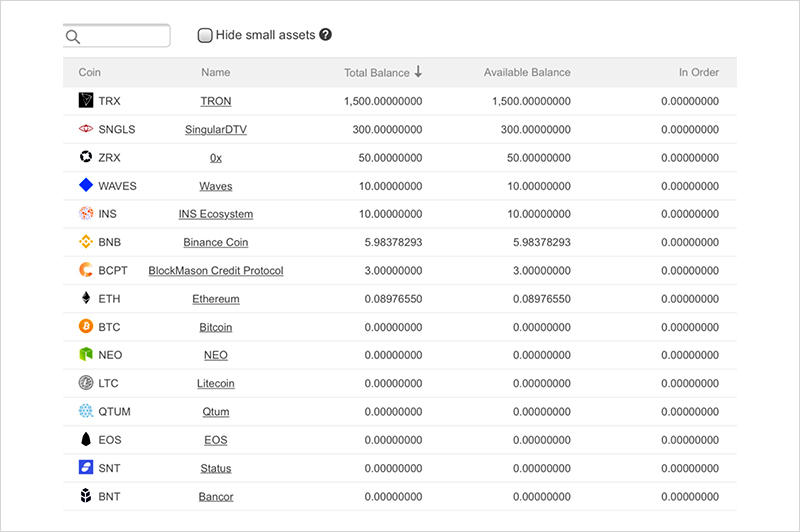Click the LTC coin icon
This screenshot has width=800, height=532.
click(x=86, y=383)
